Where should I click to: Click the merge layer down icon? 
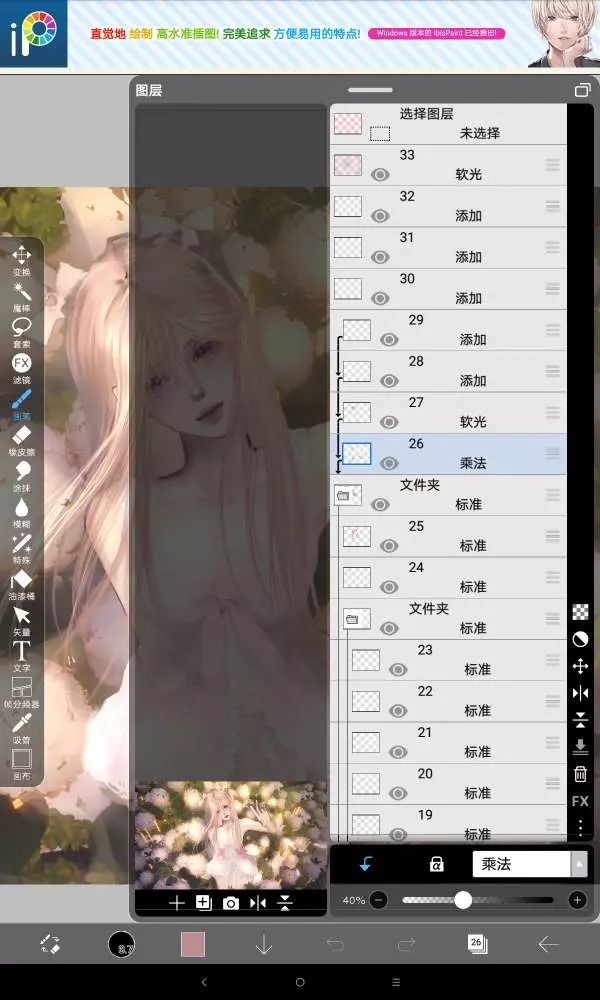click(580, 747)
